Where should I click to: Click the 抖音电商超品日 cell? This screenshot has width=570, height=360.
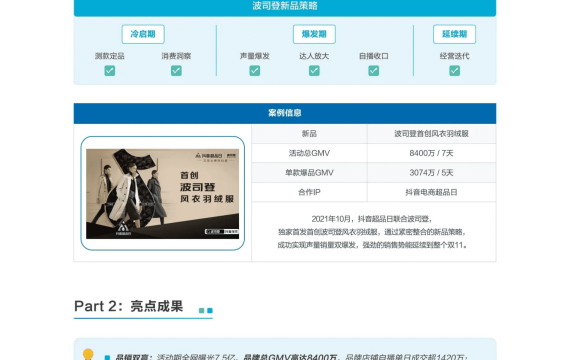pyautogui.click(x=431, y=192)
